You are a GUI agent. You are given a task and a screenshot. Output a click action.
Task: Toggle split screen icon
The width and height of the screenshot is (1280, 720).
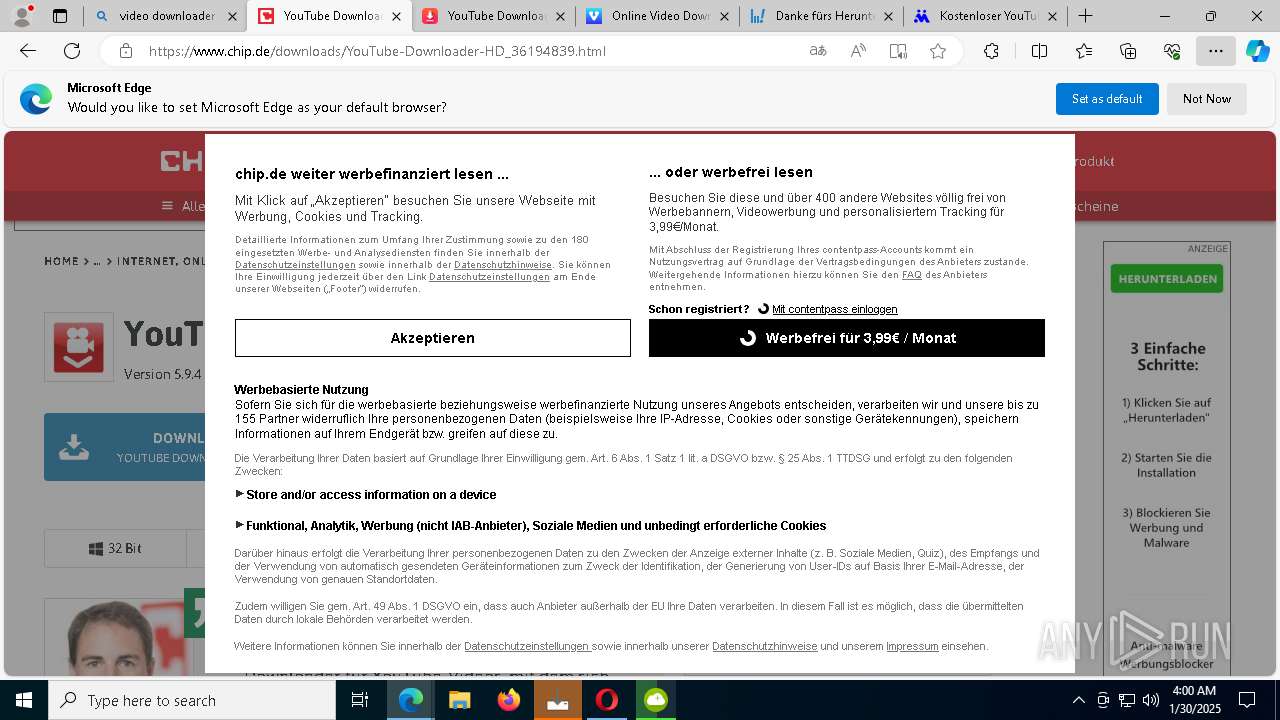(x=1039, y=51)
